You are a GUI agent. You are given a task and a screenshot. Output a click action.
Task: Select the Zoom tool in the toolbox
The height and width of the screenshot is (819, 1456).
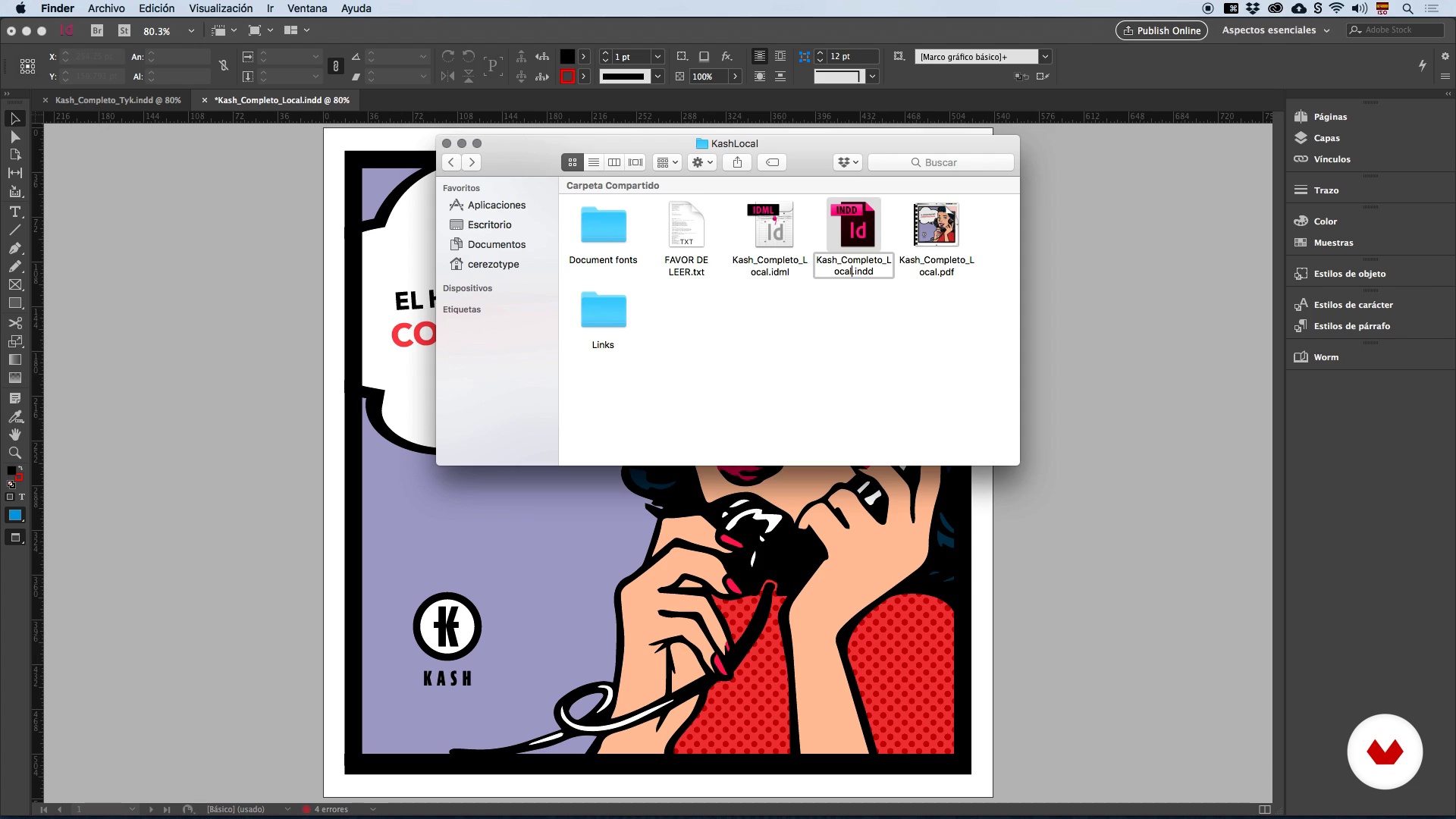pyautogui.click(x=14, y=453)
